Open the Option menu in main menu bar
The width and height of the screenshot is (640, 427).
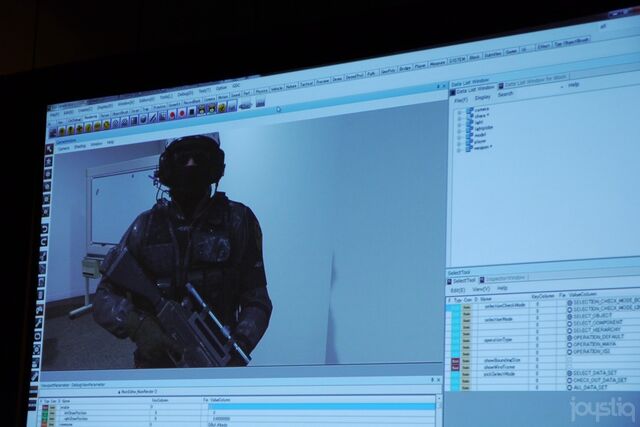(221, 88)
